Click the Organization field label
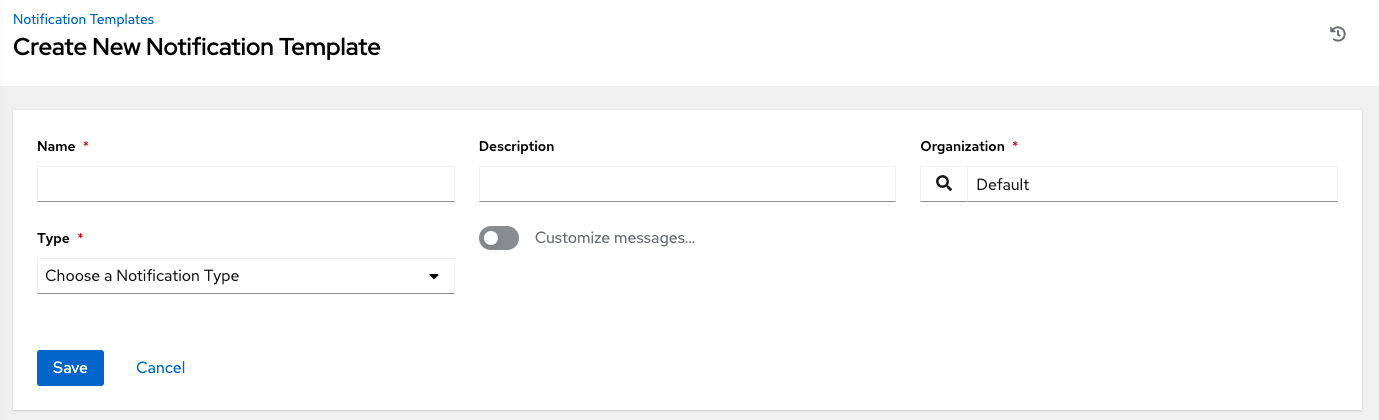Viewport: 1379px width, 420px height. [962, 146]
